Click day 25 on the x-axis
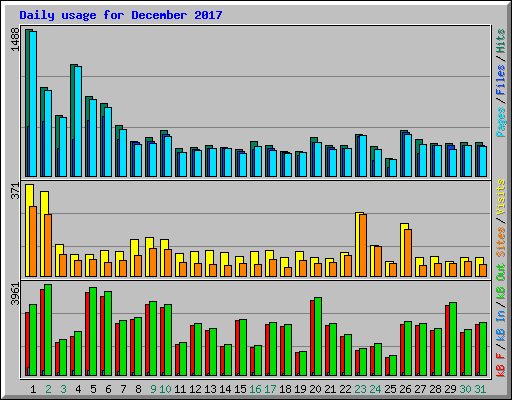The width and height of the screenshot is (512, 400). pos(390,389)
